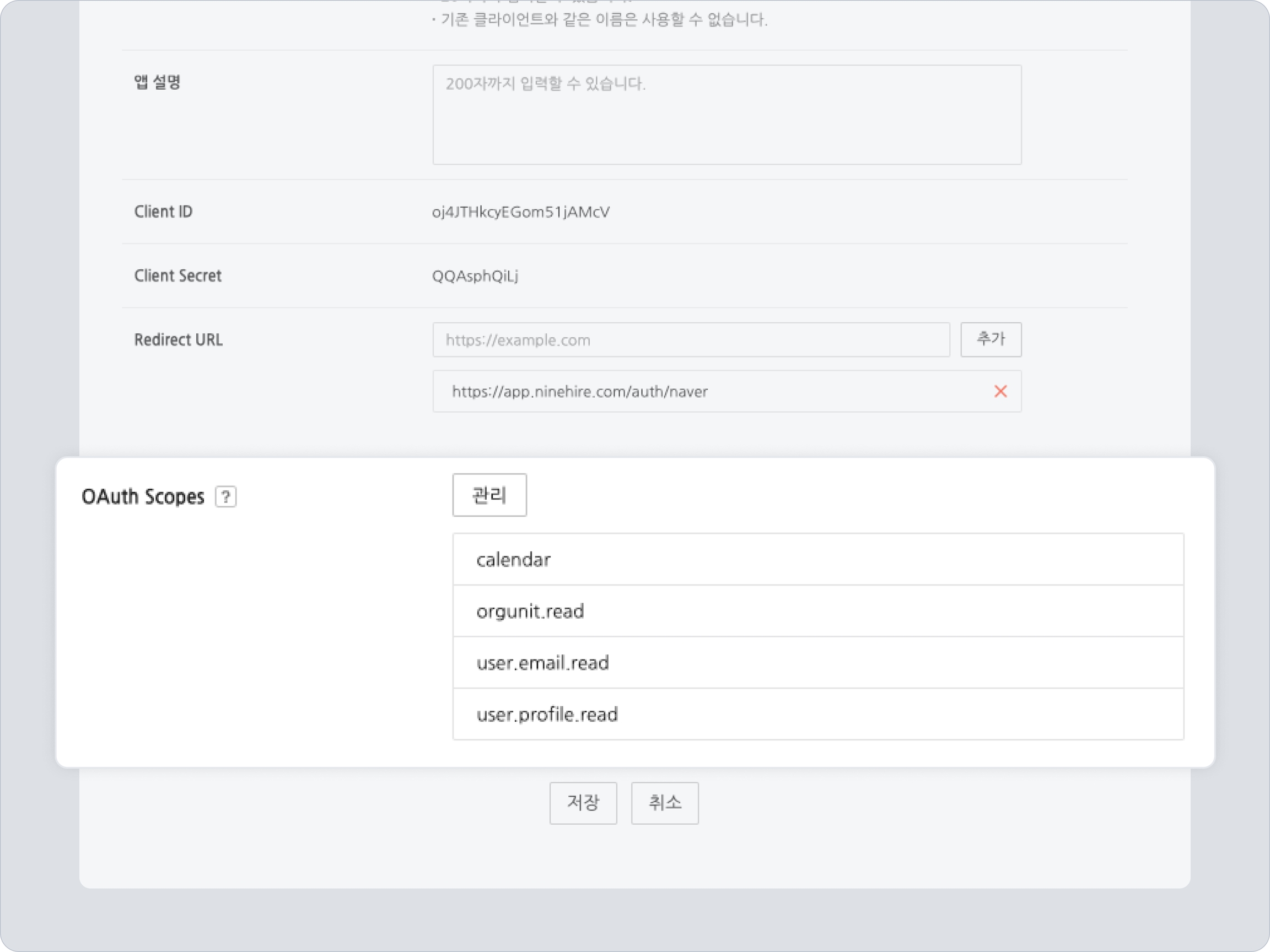Click the Client ID field label
The height and width of the screenshot is (952, 1270).
pos(163,212)
